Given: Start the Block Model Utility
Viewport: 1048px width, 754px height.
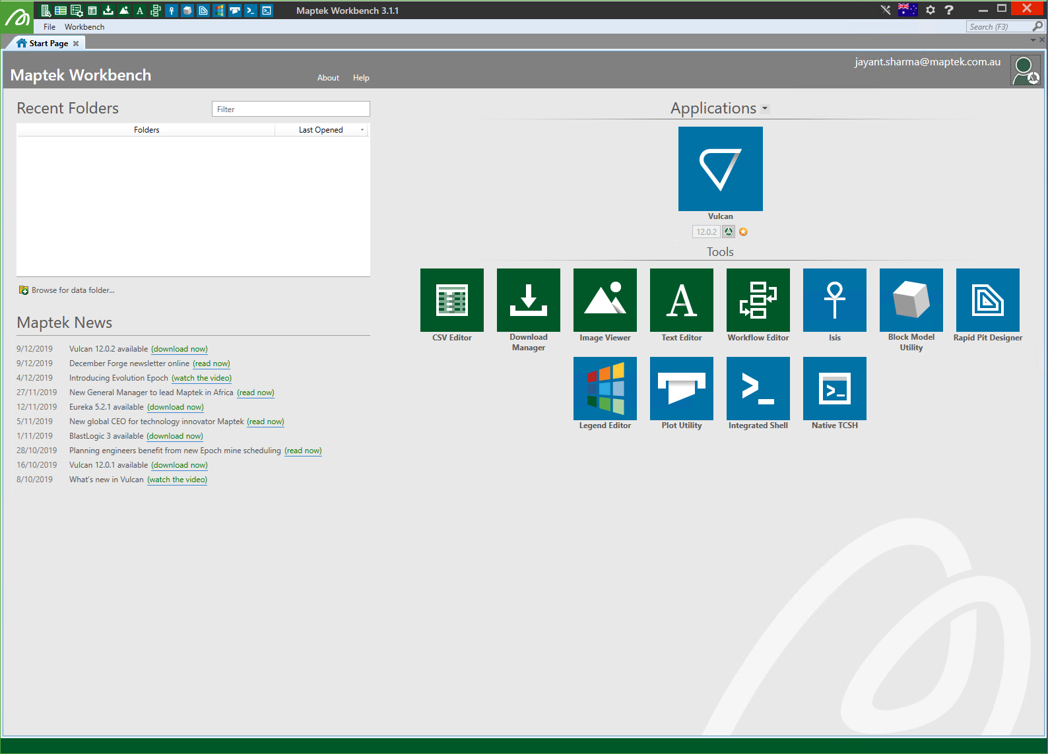Looking at the screenshot, I should click(x=911, y=300).
